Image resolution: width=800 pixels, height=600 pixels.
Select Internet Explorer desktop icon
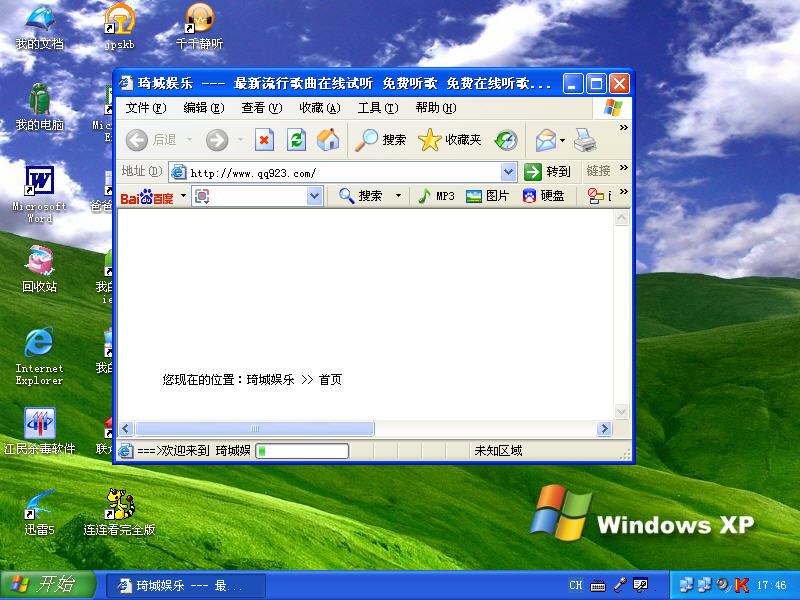pos(40,356)
